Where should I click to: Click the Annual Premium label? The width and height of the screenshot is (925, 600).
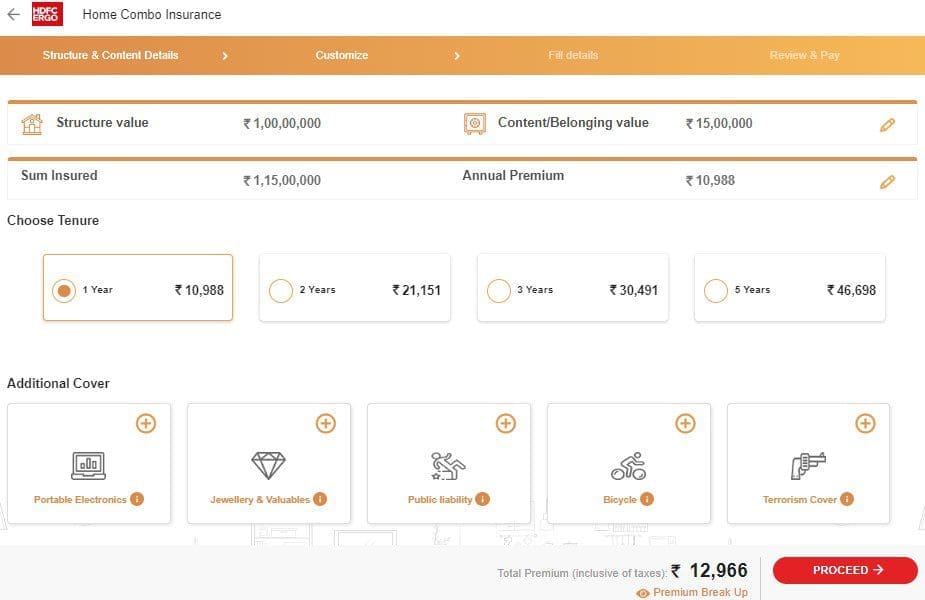(x=513, y=176)
